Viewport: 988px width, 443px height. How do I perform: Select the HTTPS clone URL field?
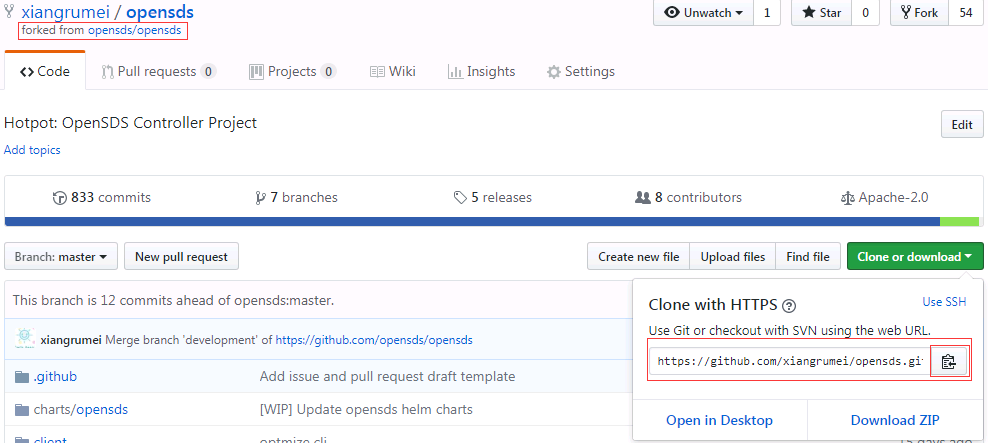tap(790, 362)
